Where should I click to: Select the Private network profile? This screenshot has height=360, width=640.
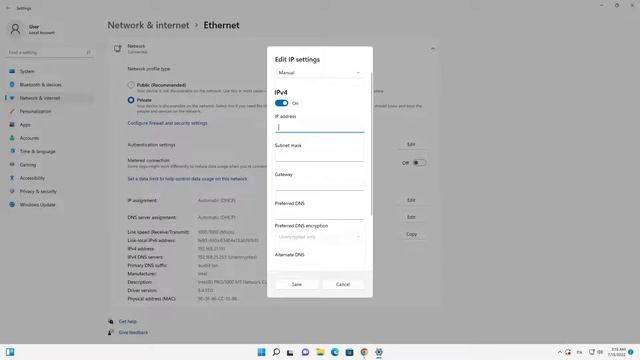pyautogui.click(x=131, y=100)
